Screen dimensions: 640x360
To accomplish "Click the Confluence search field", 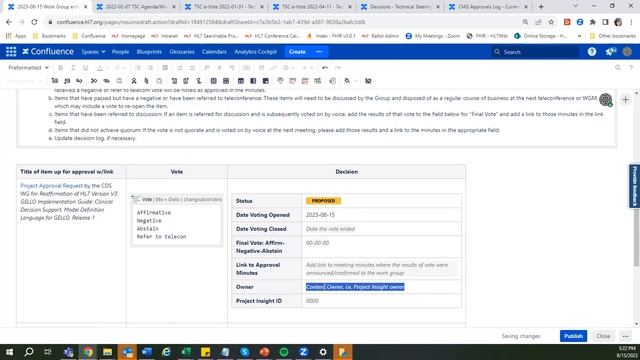I will point(535,52).
